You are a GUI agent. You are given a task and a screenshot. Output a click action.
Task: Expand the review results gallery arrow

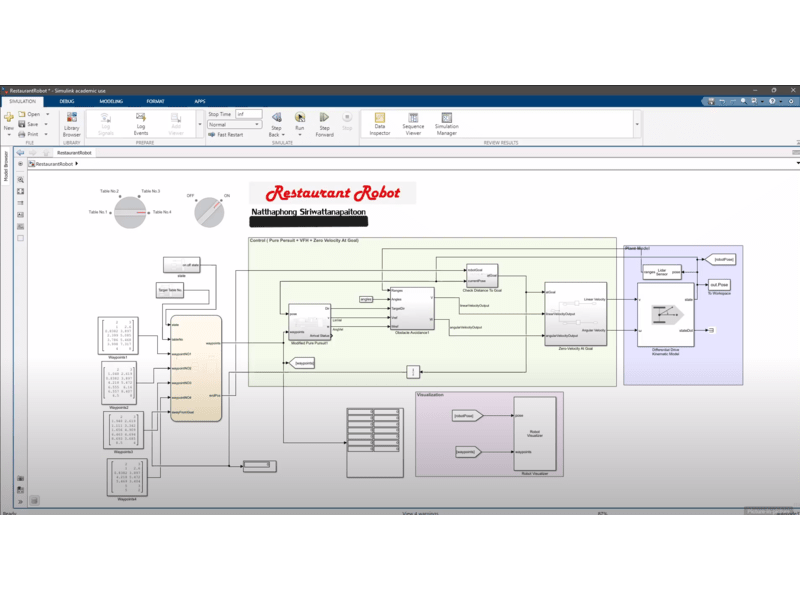click(x=637, y=124)
